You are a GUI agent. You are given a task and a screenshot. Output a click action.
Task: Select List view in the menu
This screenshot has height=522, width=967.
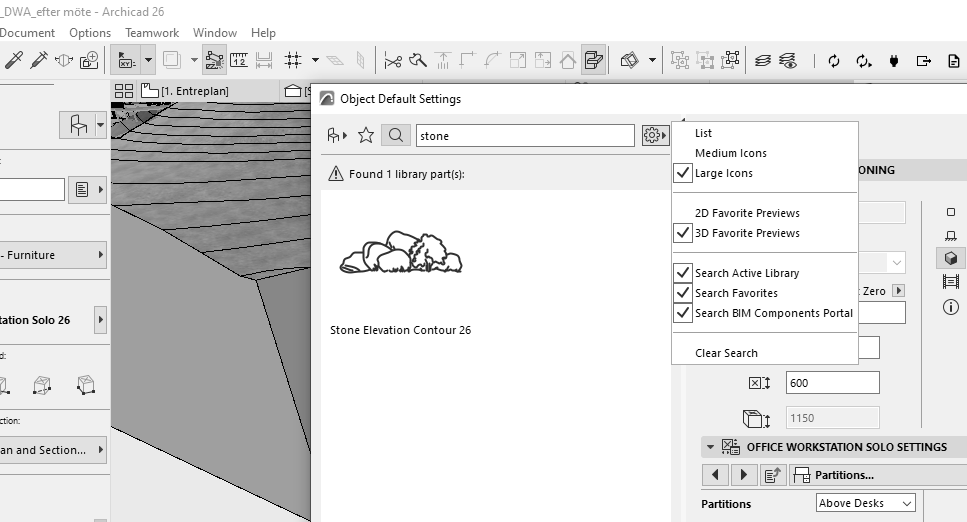pyautogui.click(x=703, y=133)
